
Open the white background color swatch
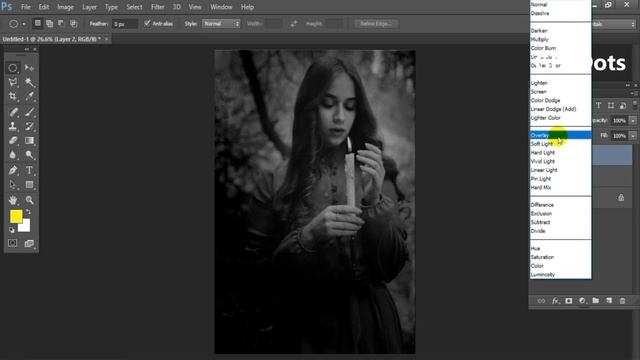[x=26, y=227]
